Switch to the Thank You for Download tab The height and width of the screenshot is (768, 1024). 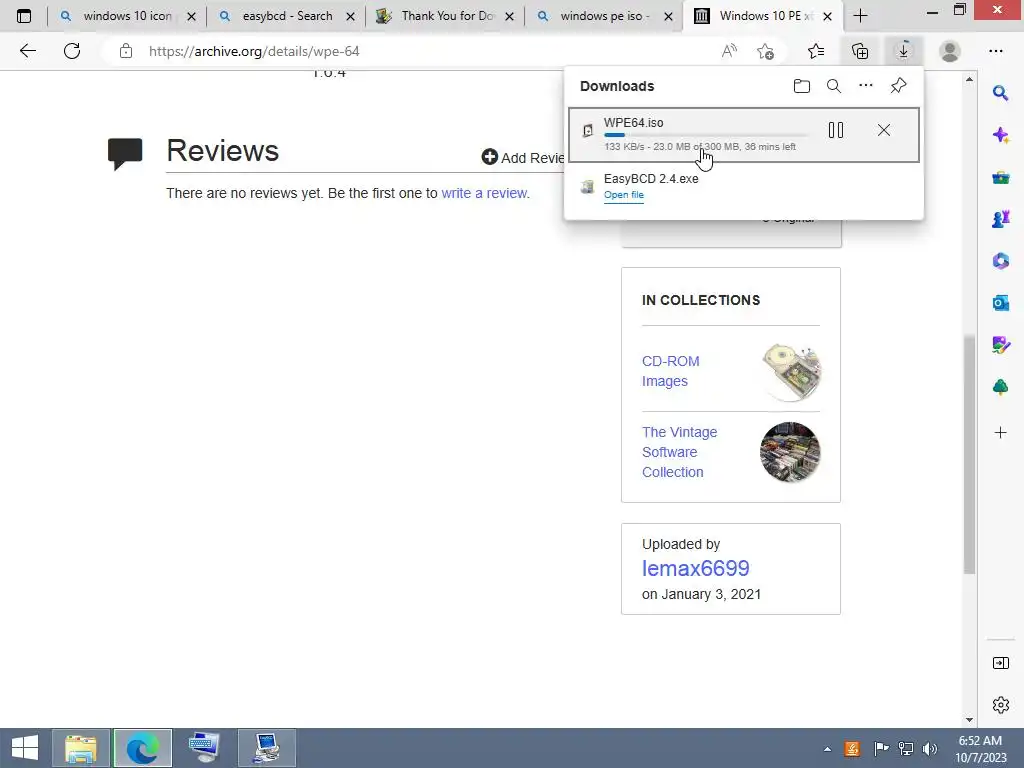pos(447,16)
